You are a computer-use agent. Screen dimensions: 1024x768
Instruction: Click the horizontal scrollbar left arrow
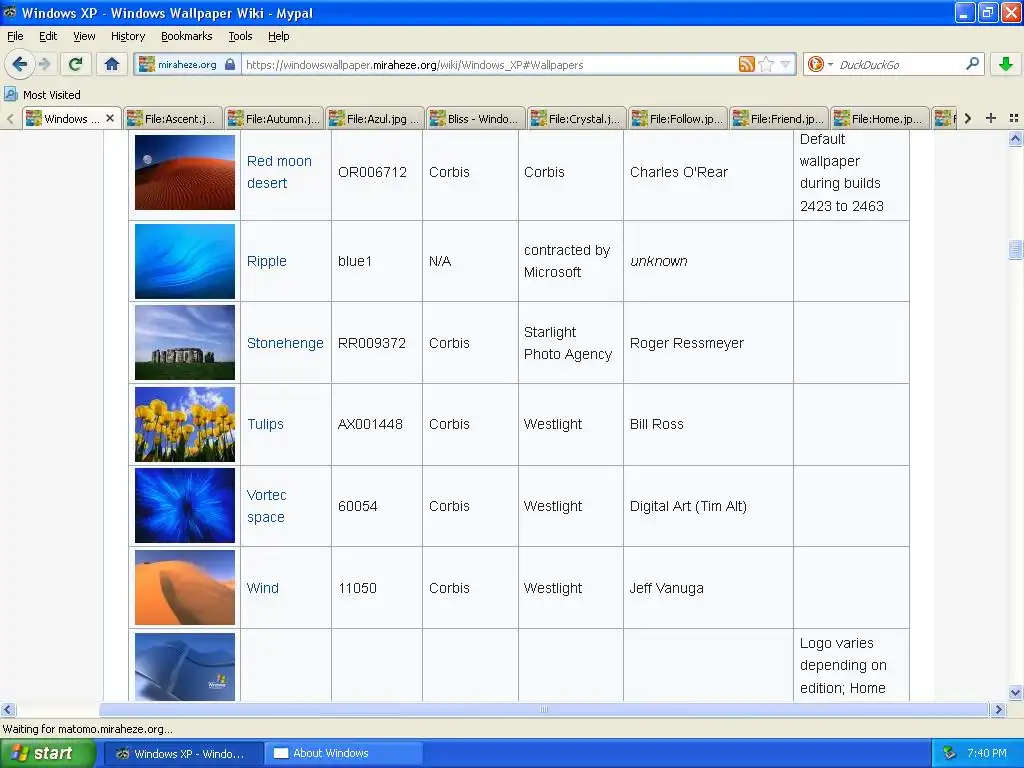point(8,709)
